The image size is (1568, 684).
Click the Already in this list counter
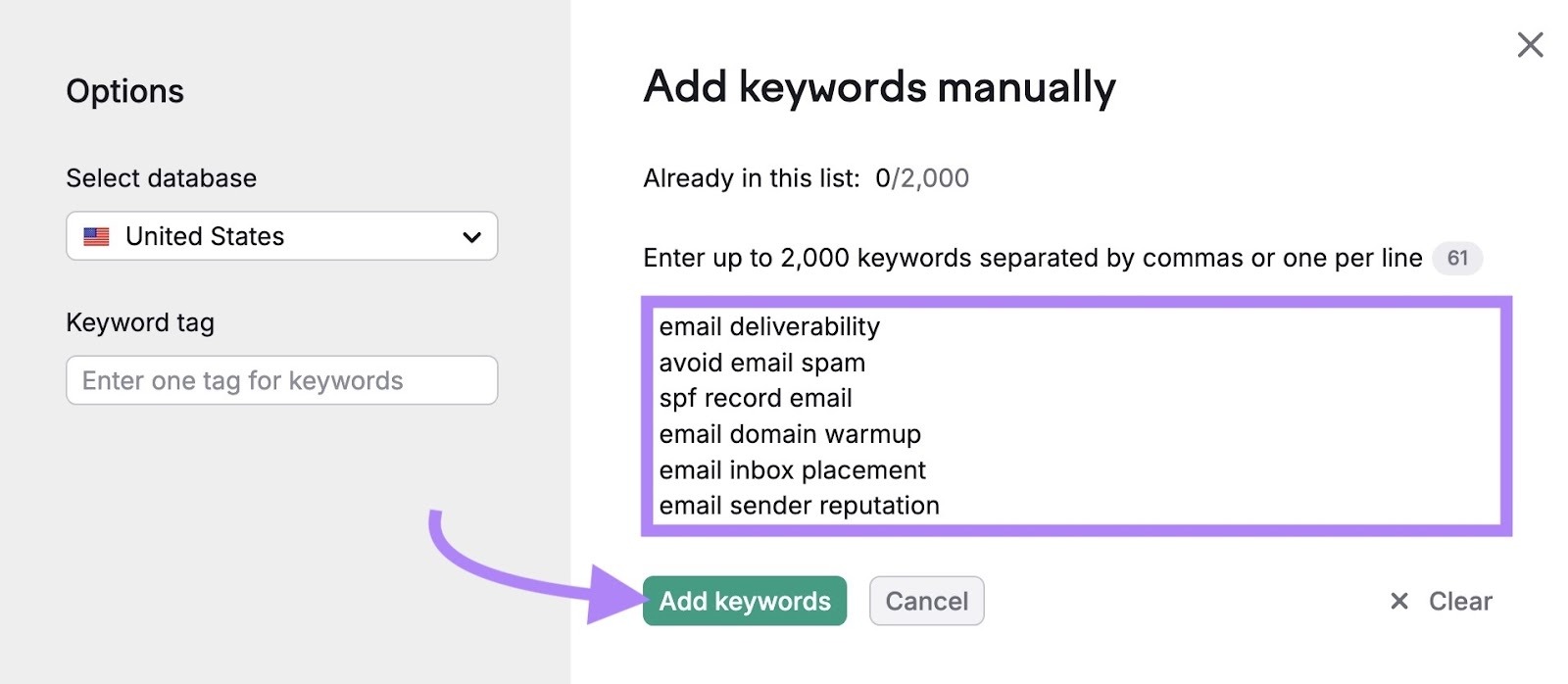tap(804, 178)
